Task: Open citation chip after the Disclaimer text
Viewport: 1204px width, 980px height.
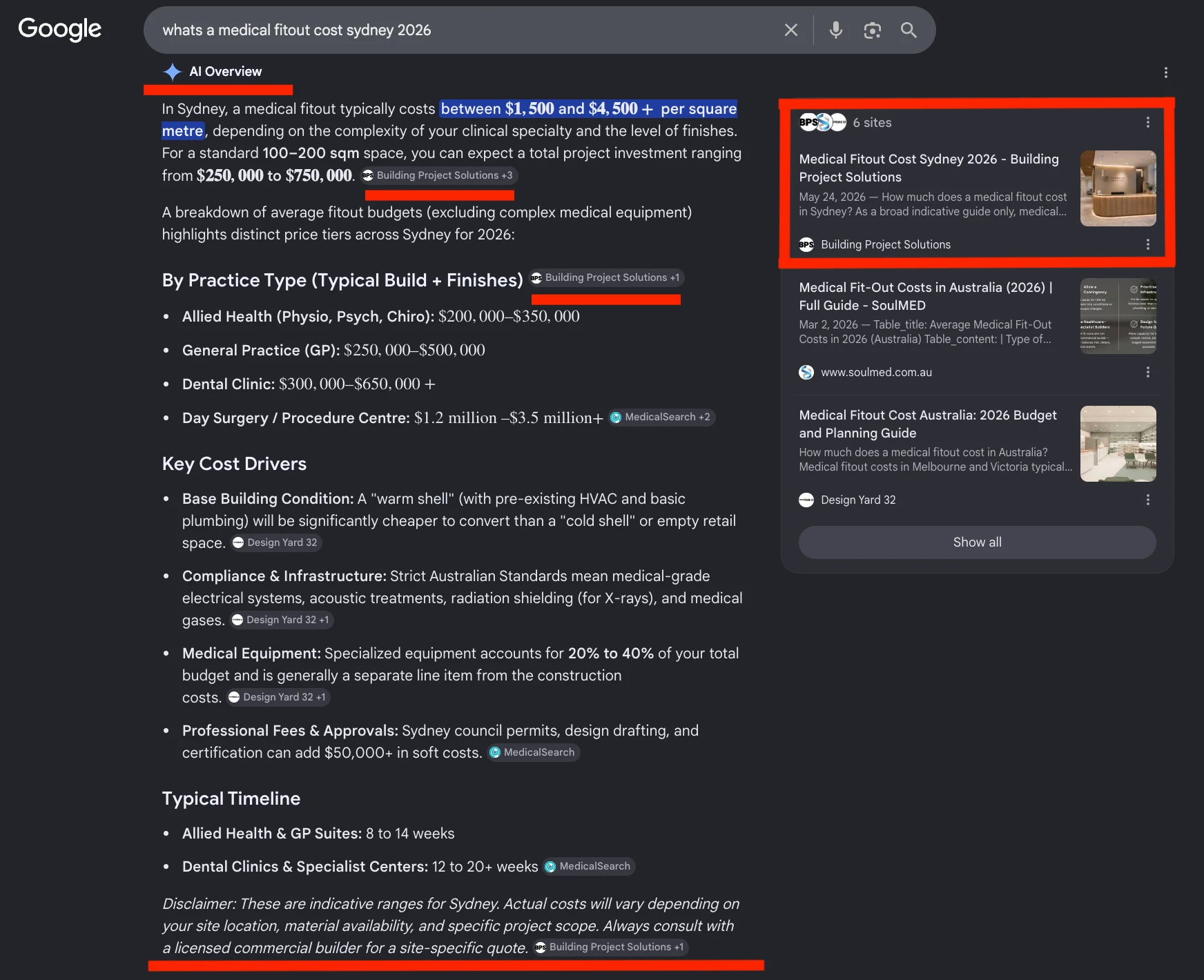Action: 610,947
